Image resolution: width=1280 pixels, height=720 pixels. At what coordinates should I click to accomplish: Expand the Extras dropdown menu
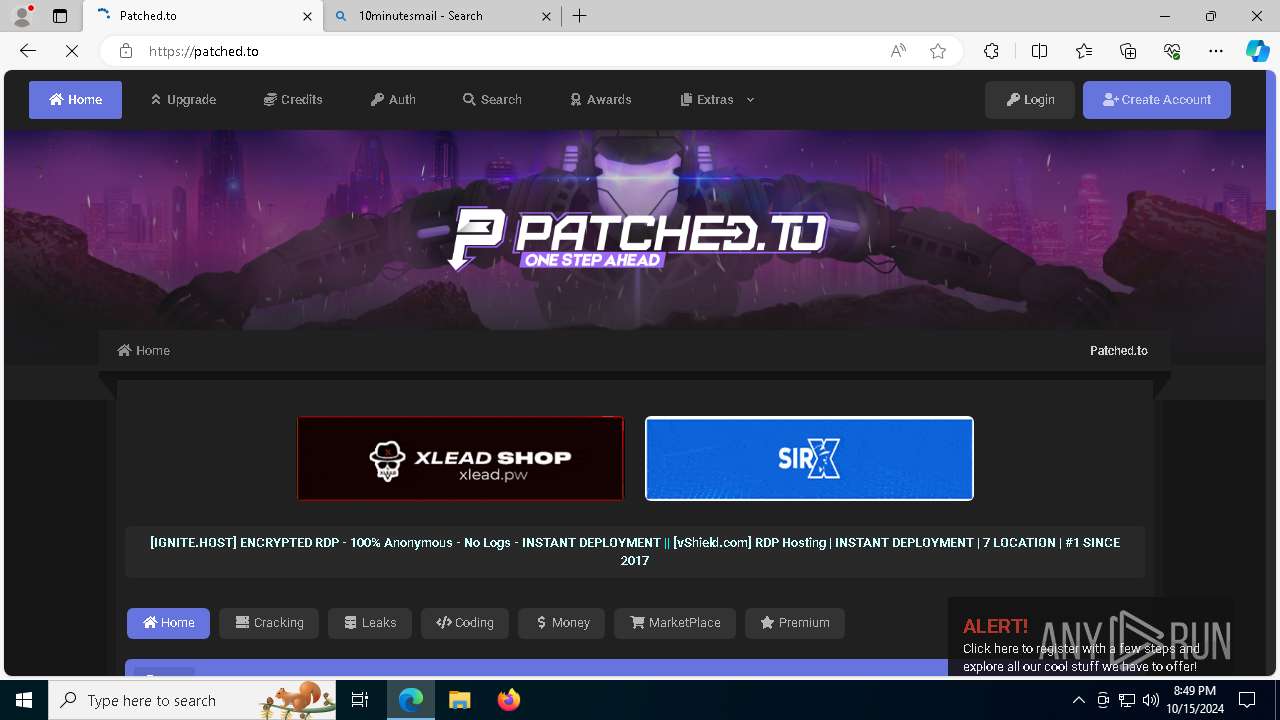[717, 100]
